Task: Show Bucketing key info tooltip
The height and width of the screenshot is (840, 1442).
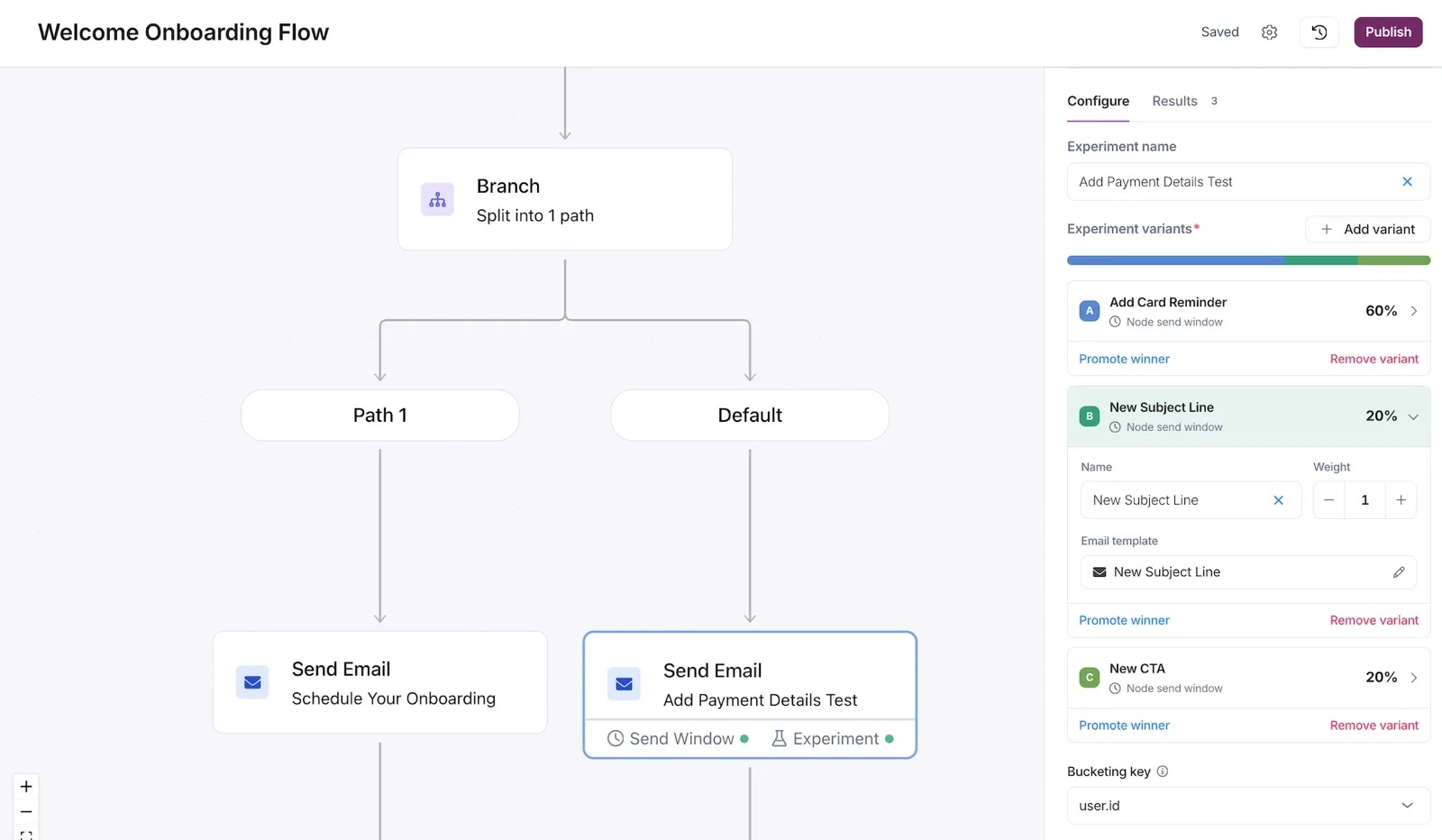Action: [1163, 772]
